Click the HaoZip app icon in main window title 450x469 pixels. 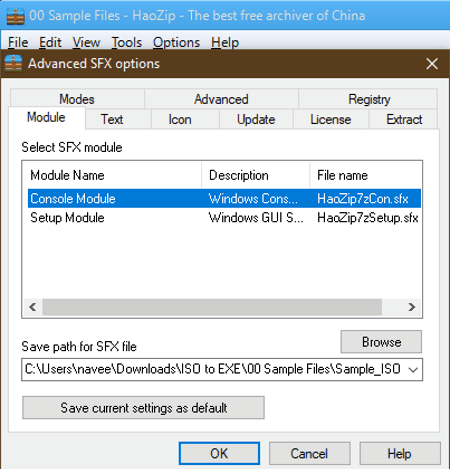click(16, 16)
